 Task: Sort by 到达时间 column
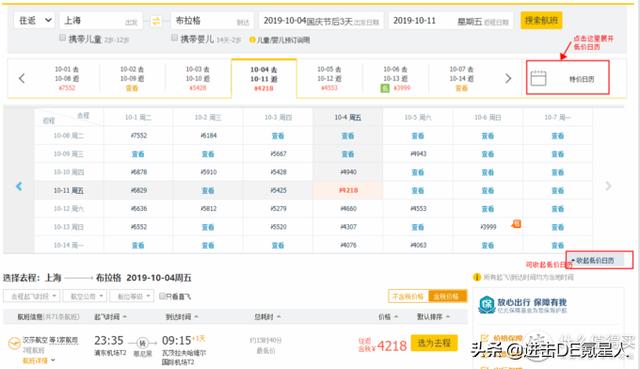point(182,317)
